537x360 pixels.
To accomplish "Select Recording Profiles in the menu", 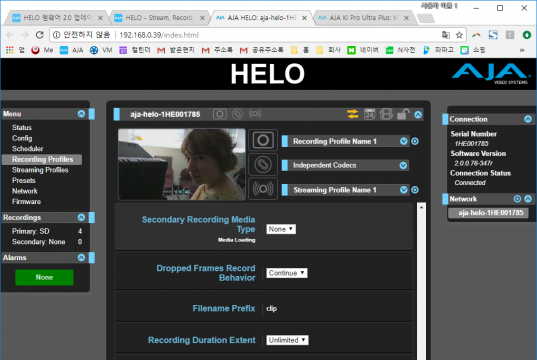I will 42,159.
